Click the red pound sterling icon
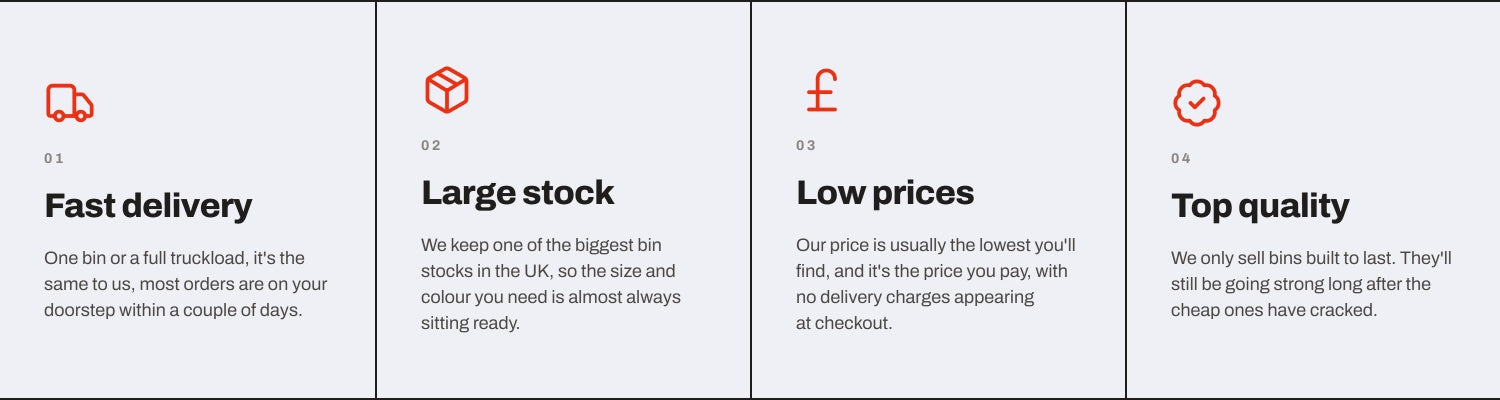Screen dimensions: 1500x400 tap(822, 90)
